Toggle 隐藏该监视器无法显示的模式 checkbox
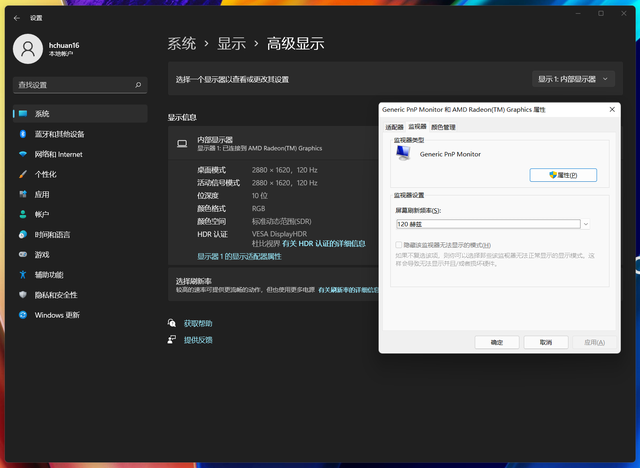The width and height of the screenshot is (640, 468). pyautogui.click(x=399, y=245)
